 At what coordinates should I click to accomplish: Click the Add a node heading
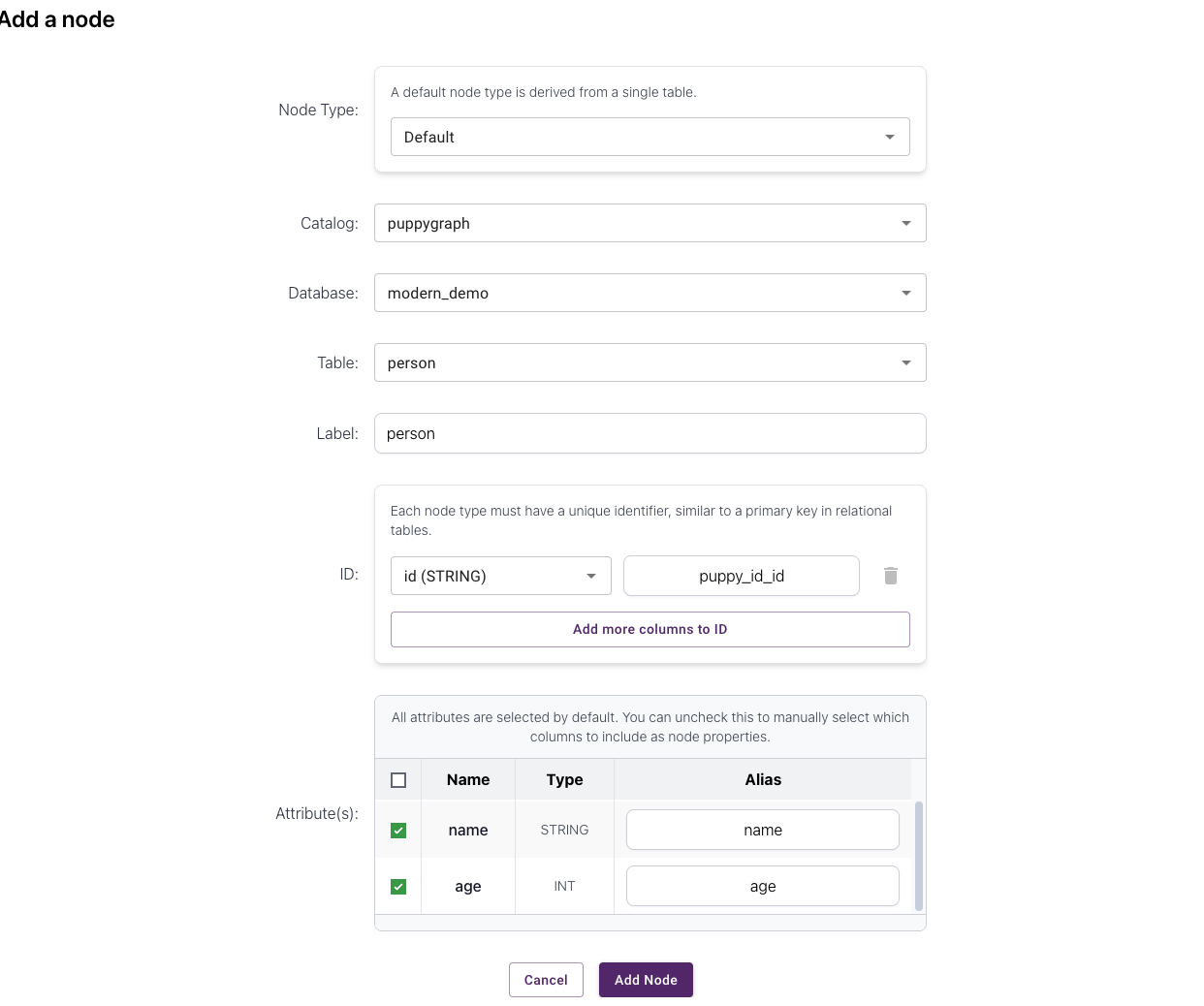(x=57, y=19)
